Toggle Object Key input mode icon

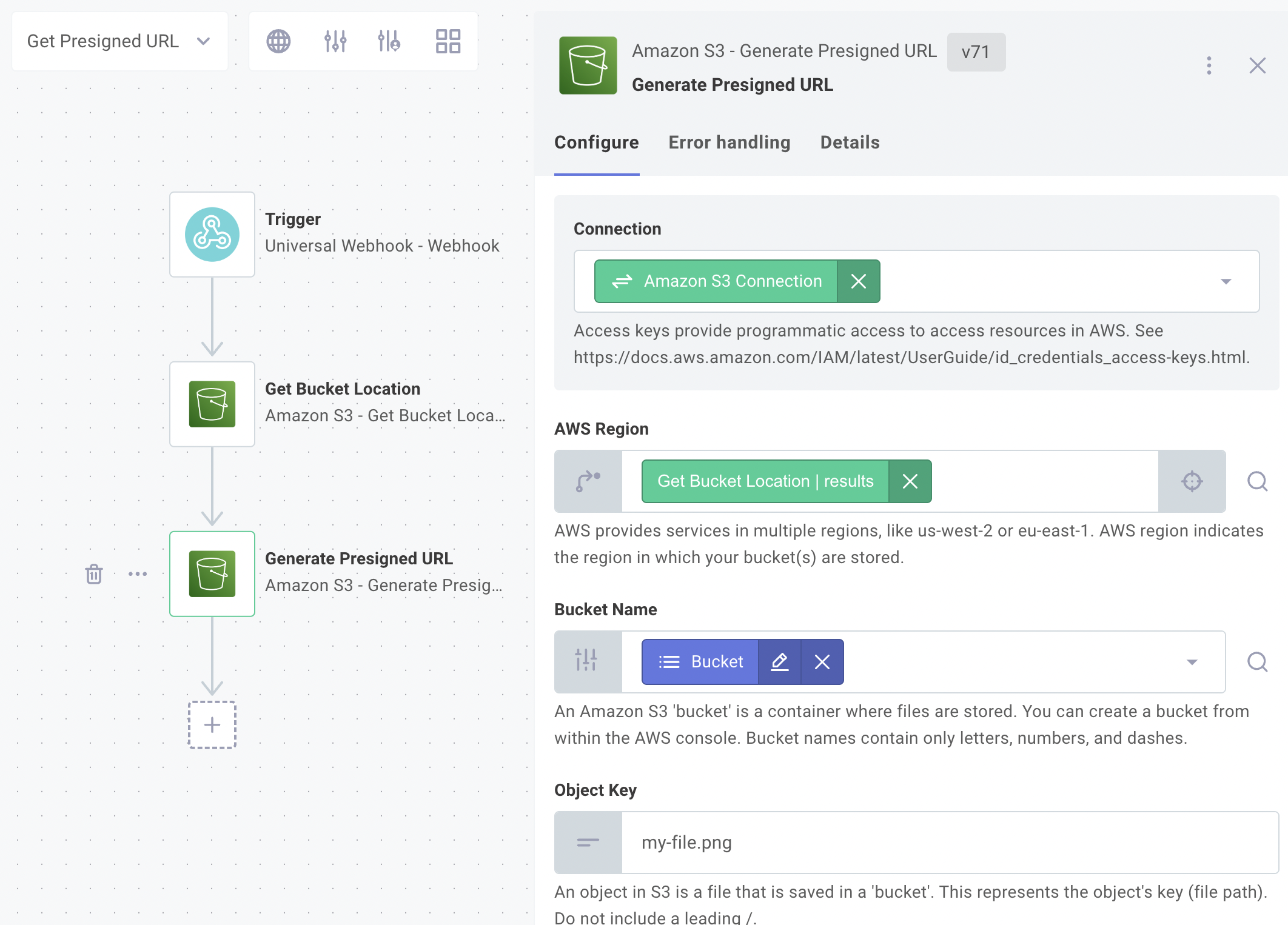588,842
